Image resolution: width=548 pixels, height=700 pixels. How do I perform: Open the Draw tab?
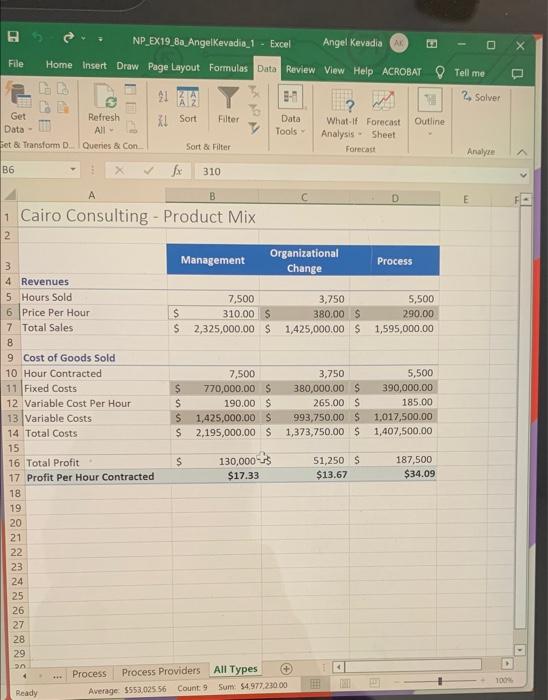point(127,66)
